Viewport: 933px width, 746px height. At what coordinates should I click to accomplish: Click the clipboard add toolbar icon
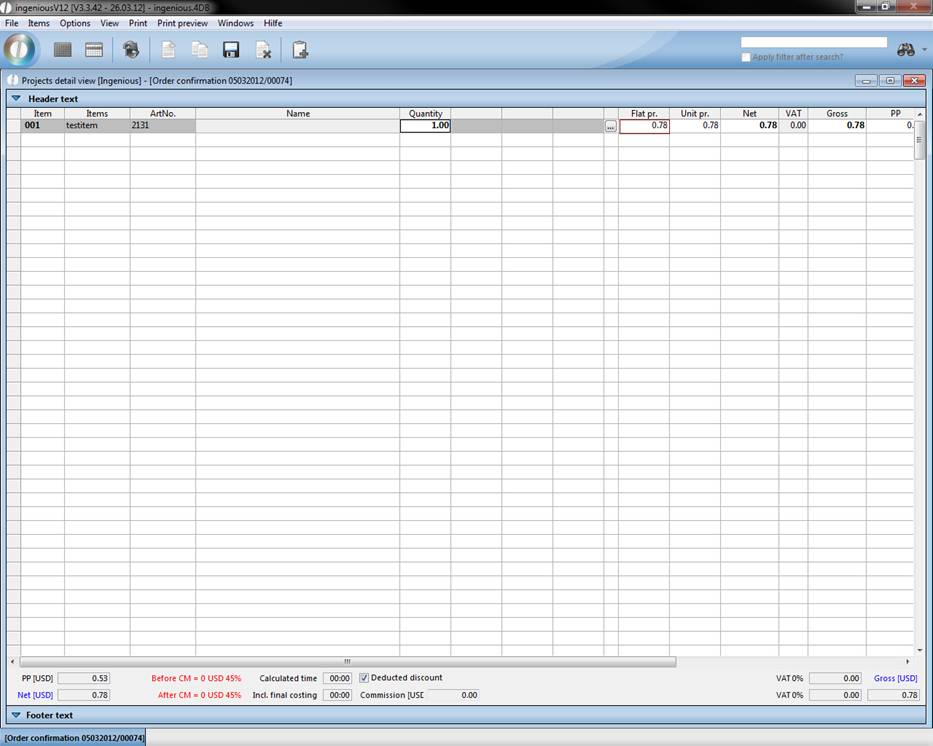(x=300, y=50)
